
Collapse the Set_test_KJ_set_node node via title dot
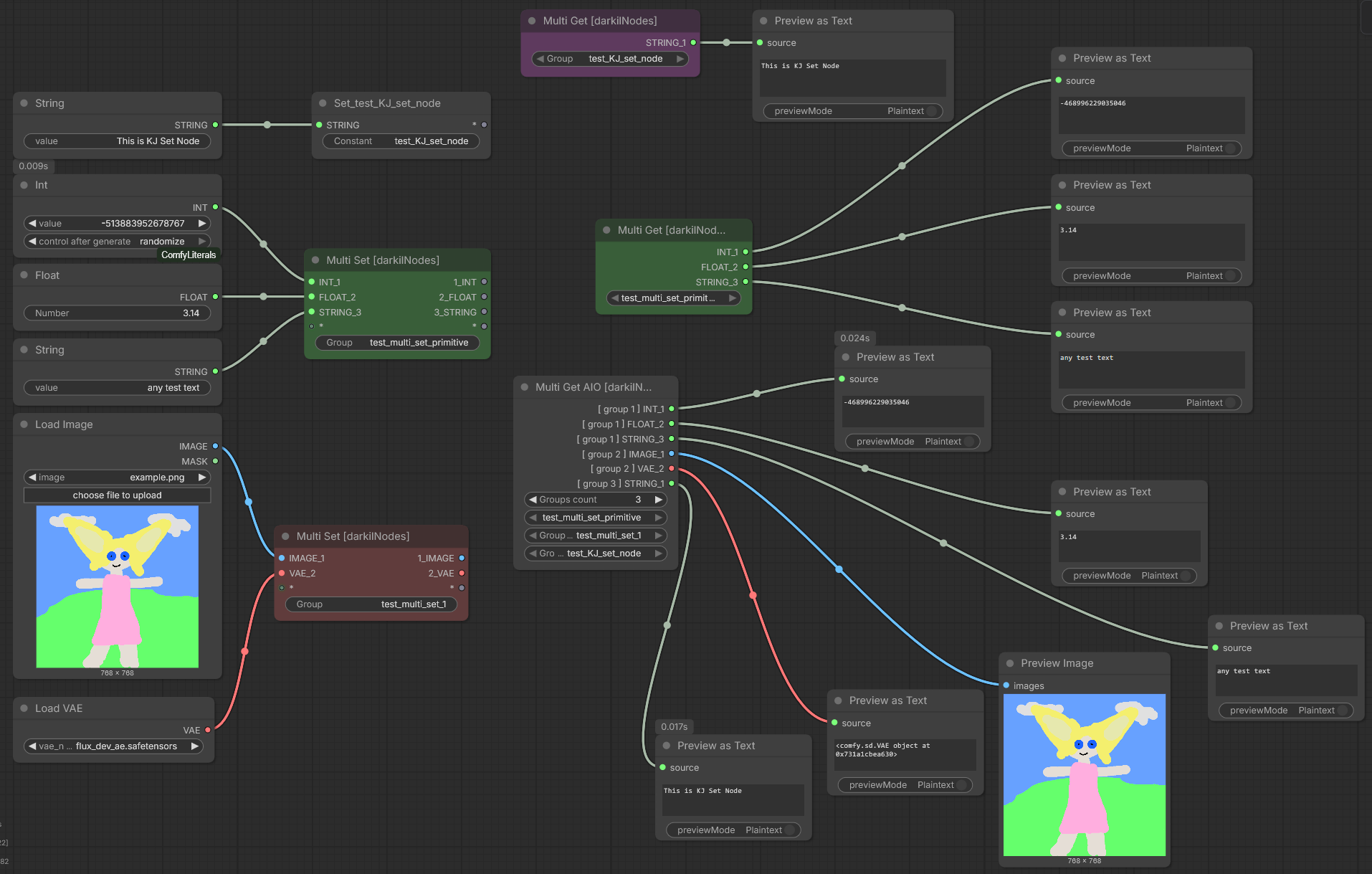coord(323,103)
